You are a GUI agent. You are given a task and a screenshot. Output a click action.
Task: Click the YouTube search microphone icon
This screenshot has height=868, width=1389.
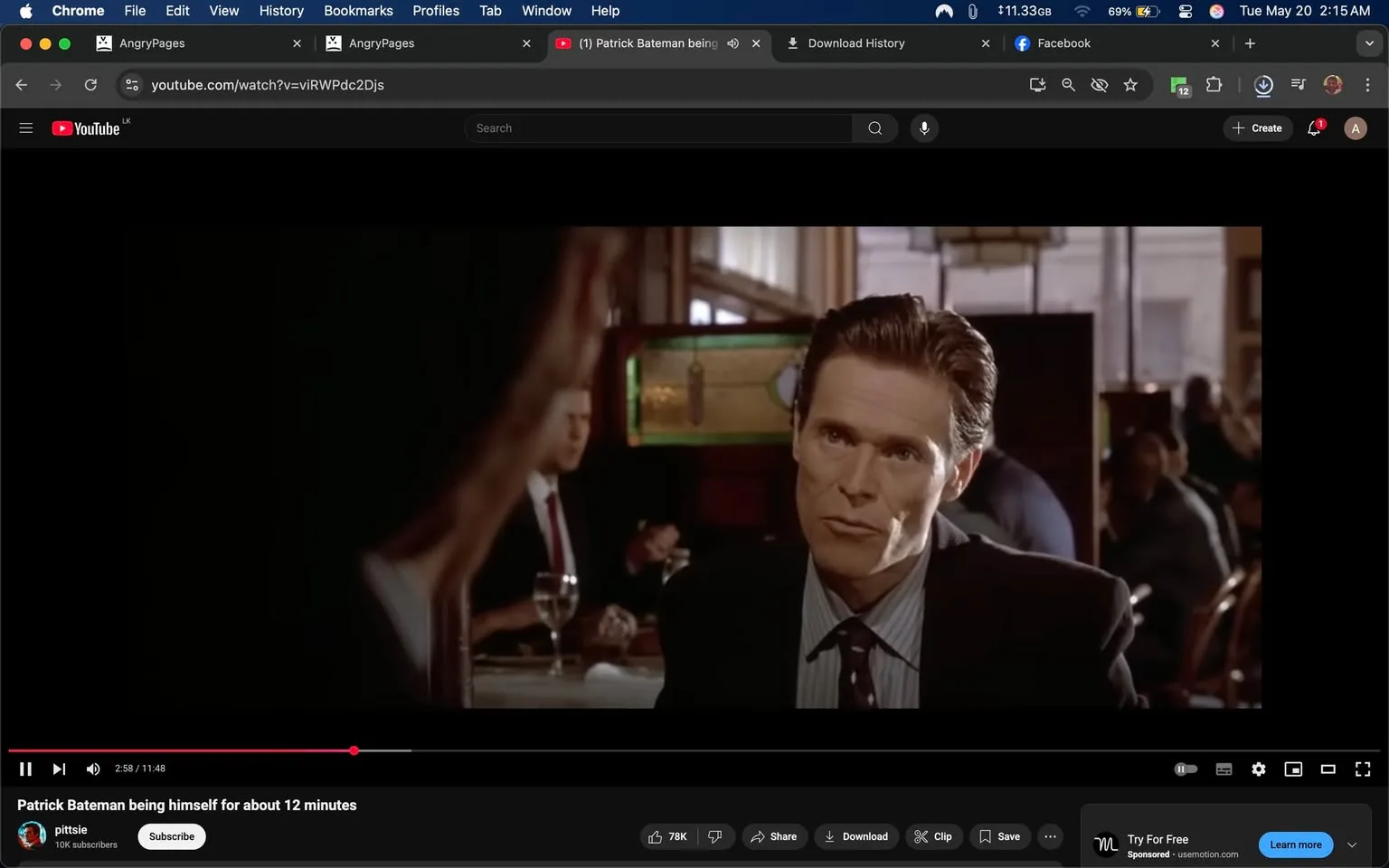(923, 127)
